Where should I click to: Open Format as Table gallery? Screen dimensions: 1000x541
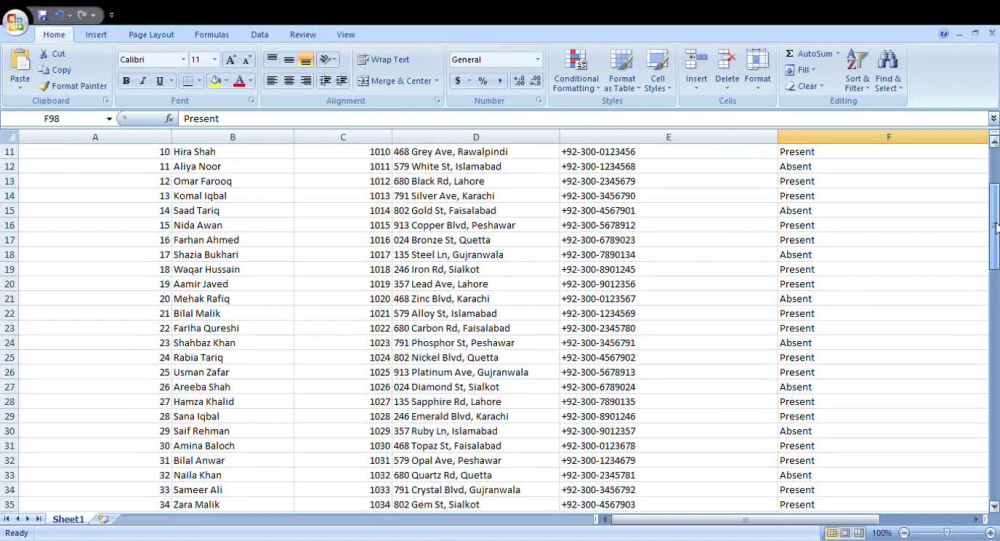[621, 71]
